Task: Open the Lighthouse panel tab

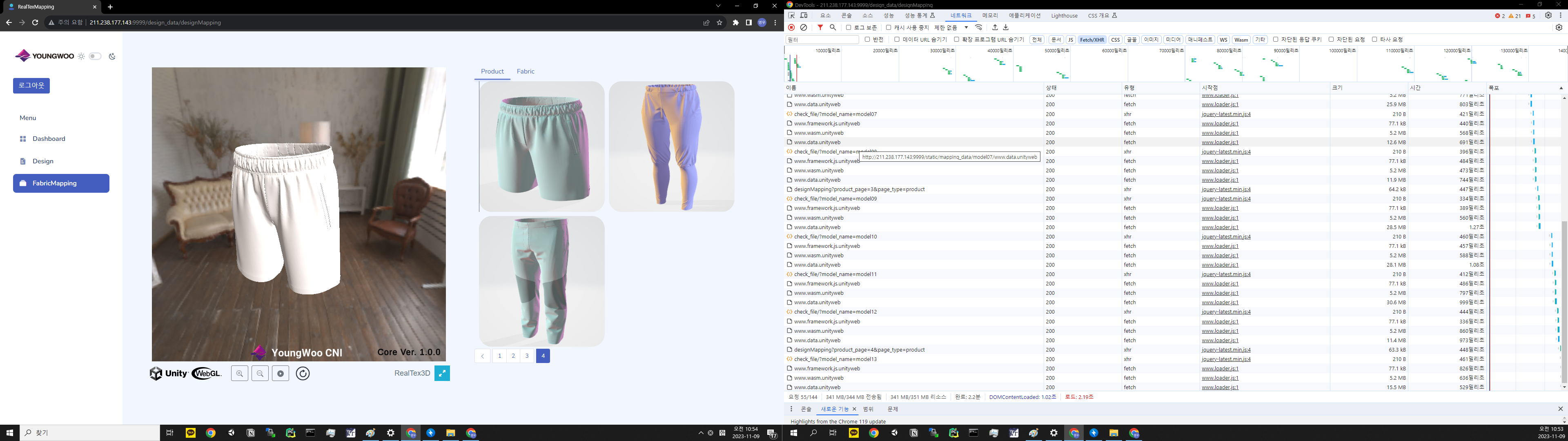Action: (1064, 15)
